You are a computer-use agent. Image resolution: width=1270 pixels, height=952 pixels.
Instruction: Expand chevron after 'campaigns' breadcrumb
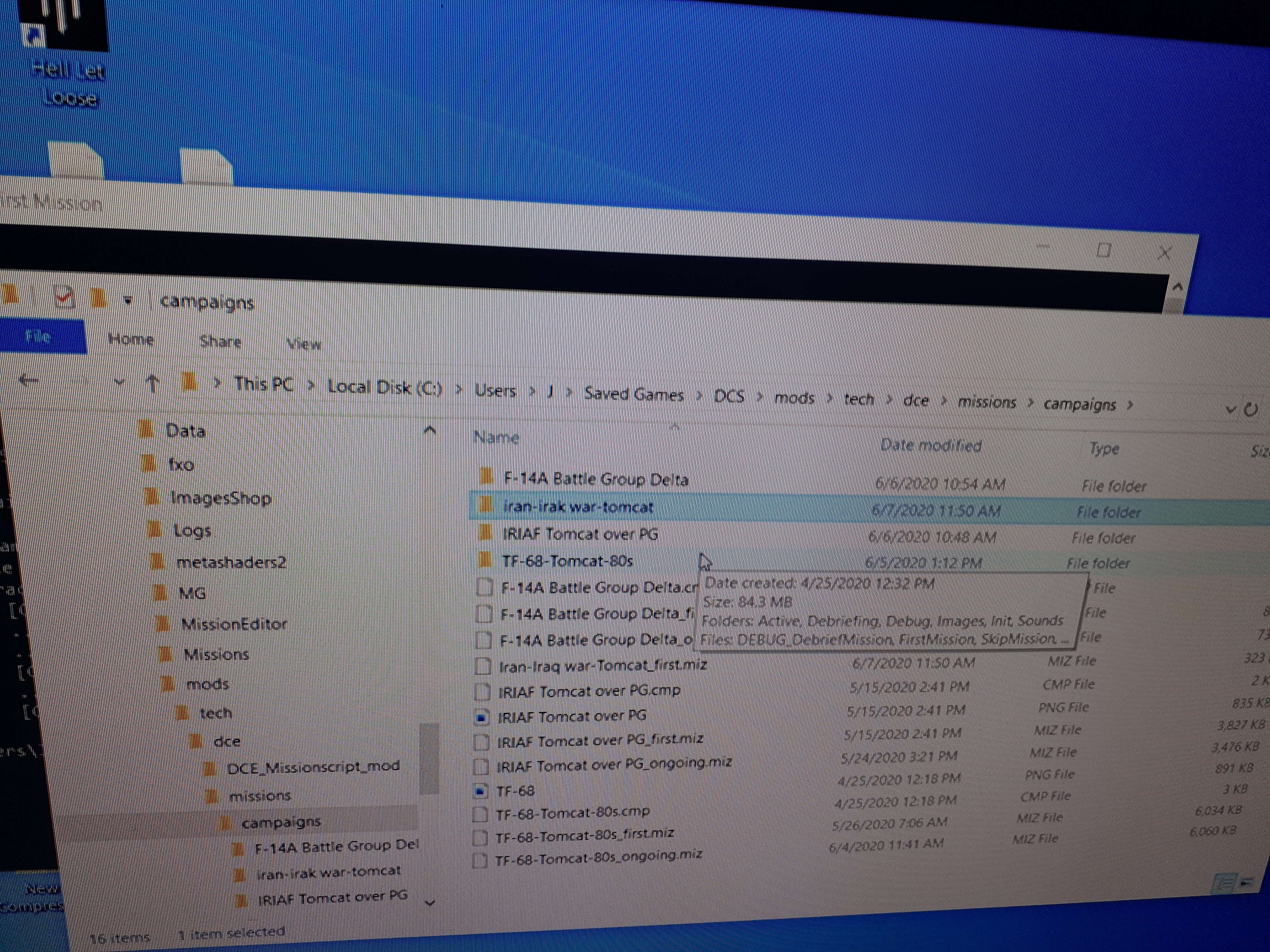[1129, 406]
